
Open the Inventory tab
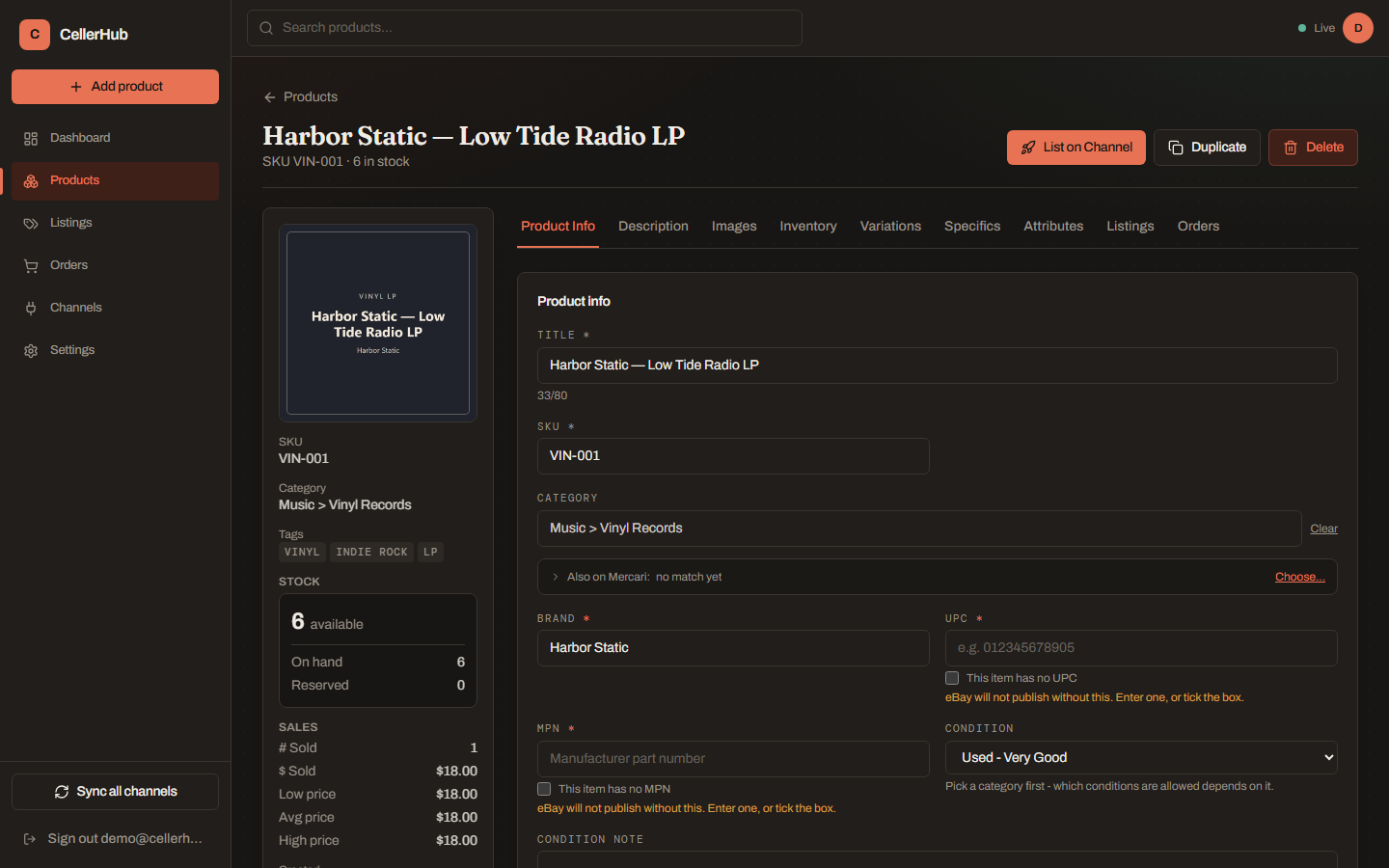coord(808,227)
